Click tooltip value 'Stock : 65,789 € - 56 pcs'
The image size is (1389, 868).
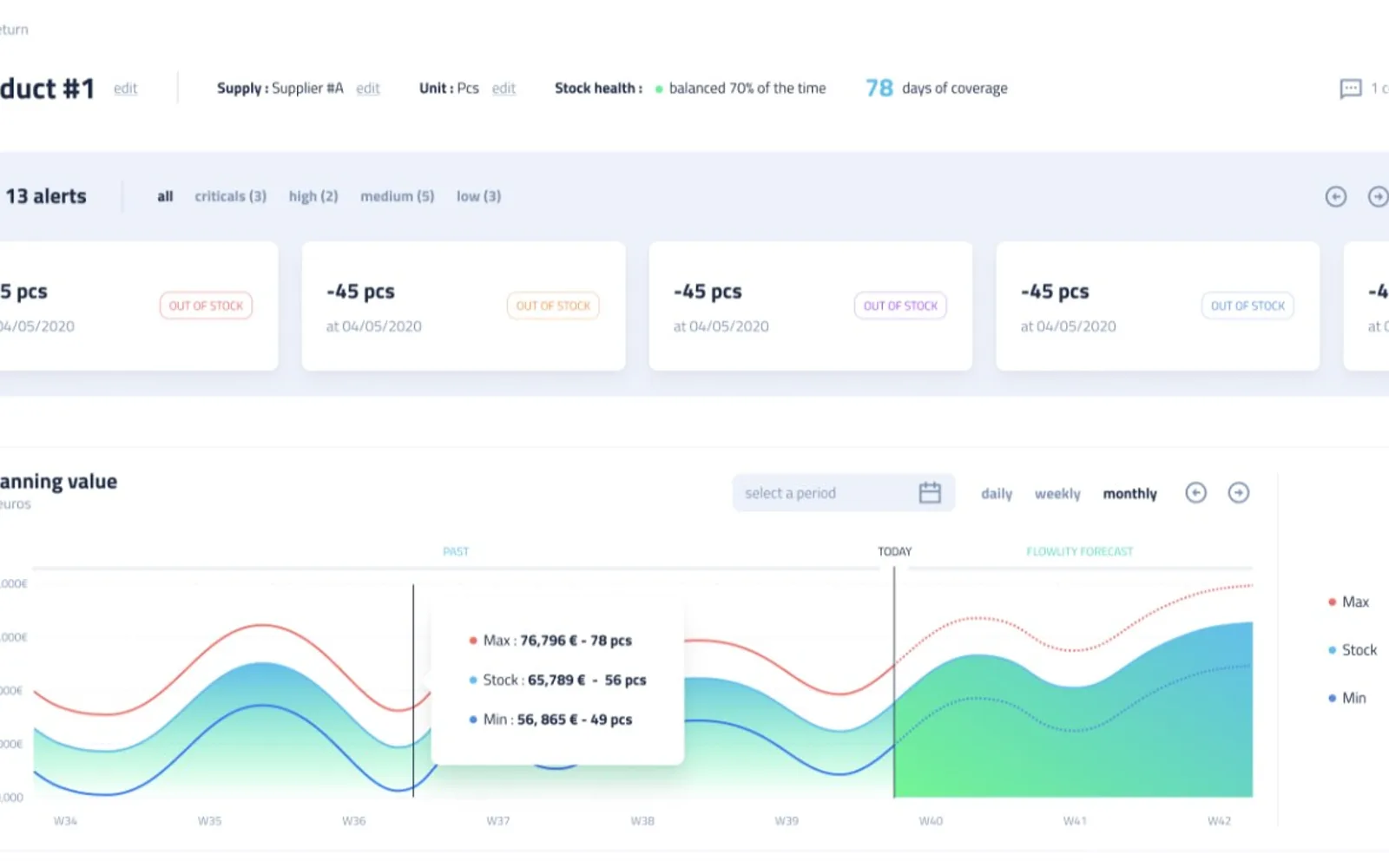click(x=557, y=681)
